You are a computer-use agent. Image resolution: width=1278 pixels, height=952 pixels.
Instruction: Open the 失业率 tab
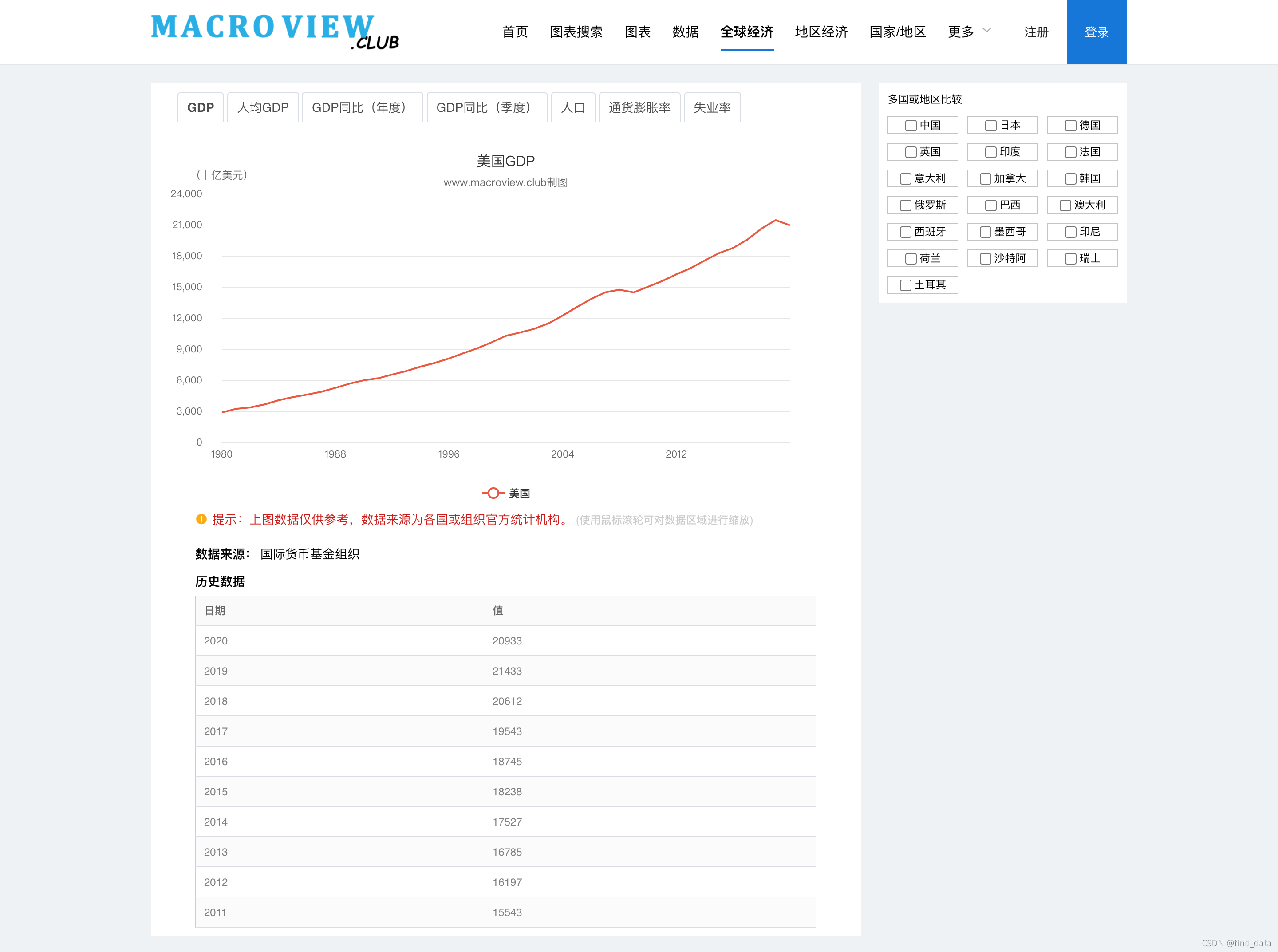[712, 107]
